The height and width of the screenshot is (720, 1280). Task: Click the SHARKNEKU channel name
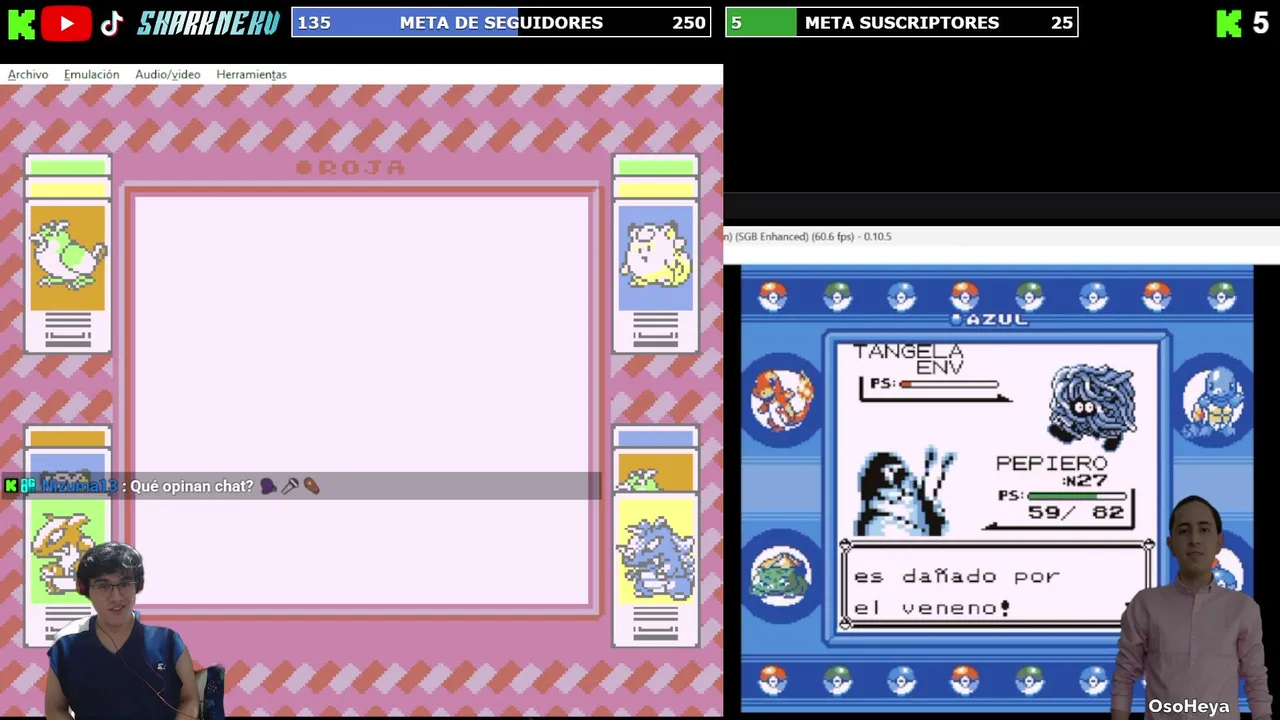(208, 23)
